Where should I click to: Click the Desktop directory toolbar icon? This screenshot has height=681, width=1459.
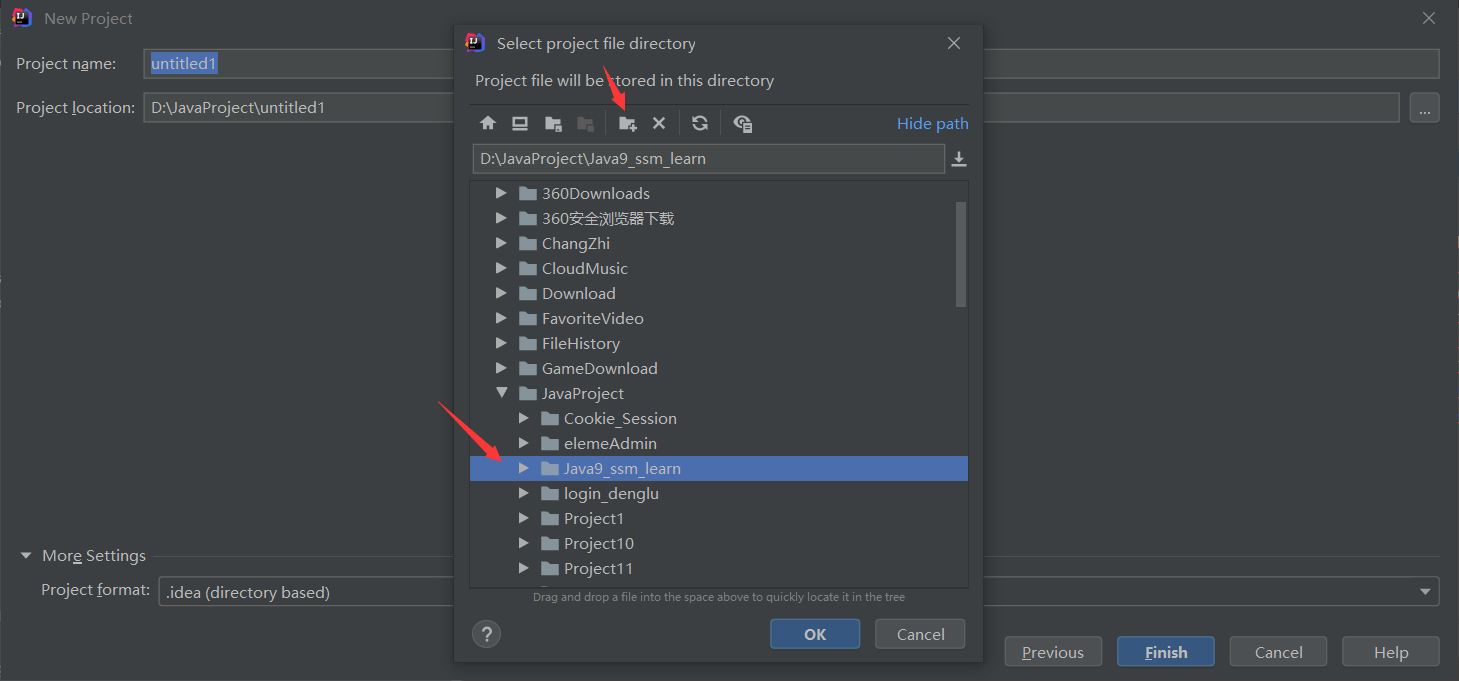point(520,123)
